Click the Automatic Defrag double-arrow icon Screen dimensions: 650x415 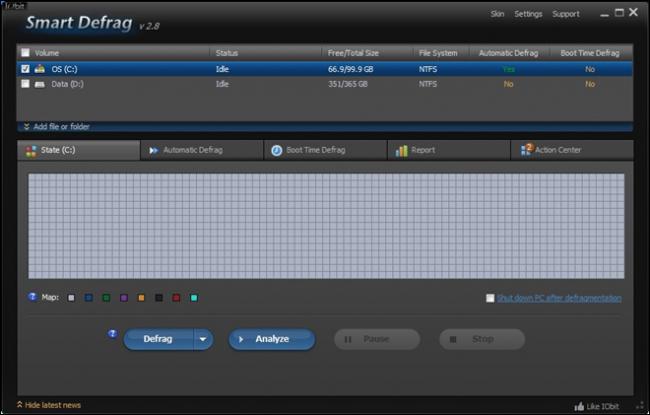(x=153, y=150)
